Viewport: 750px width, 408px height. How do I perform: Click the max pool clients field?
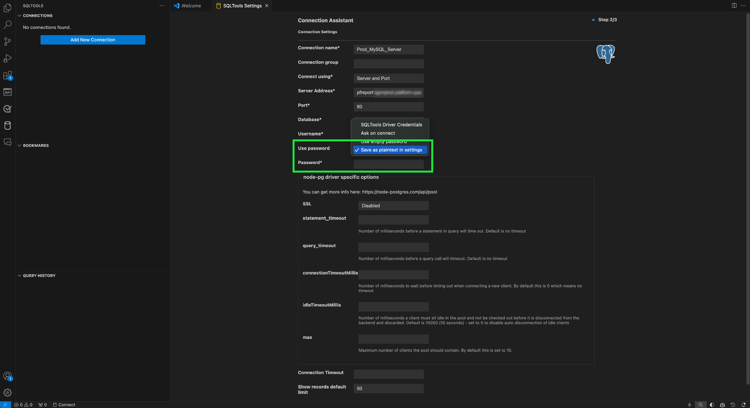pyautogui.click(x=393, y=339)
